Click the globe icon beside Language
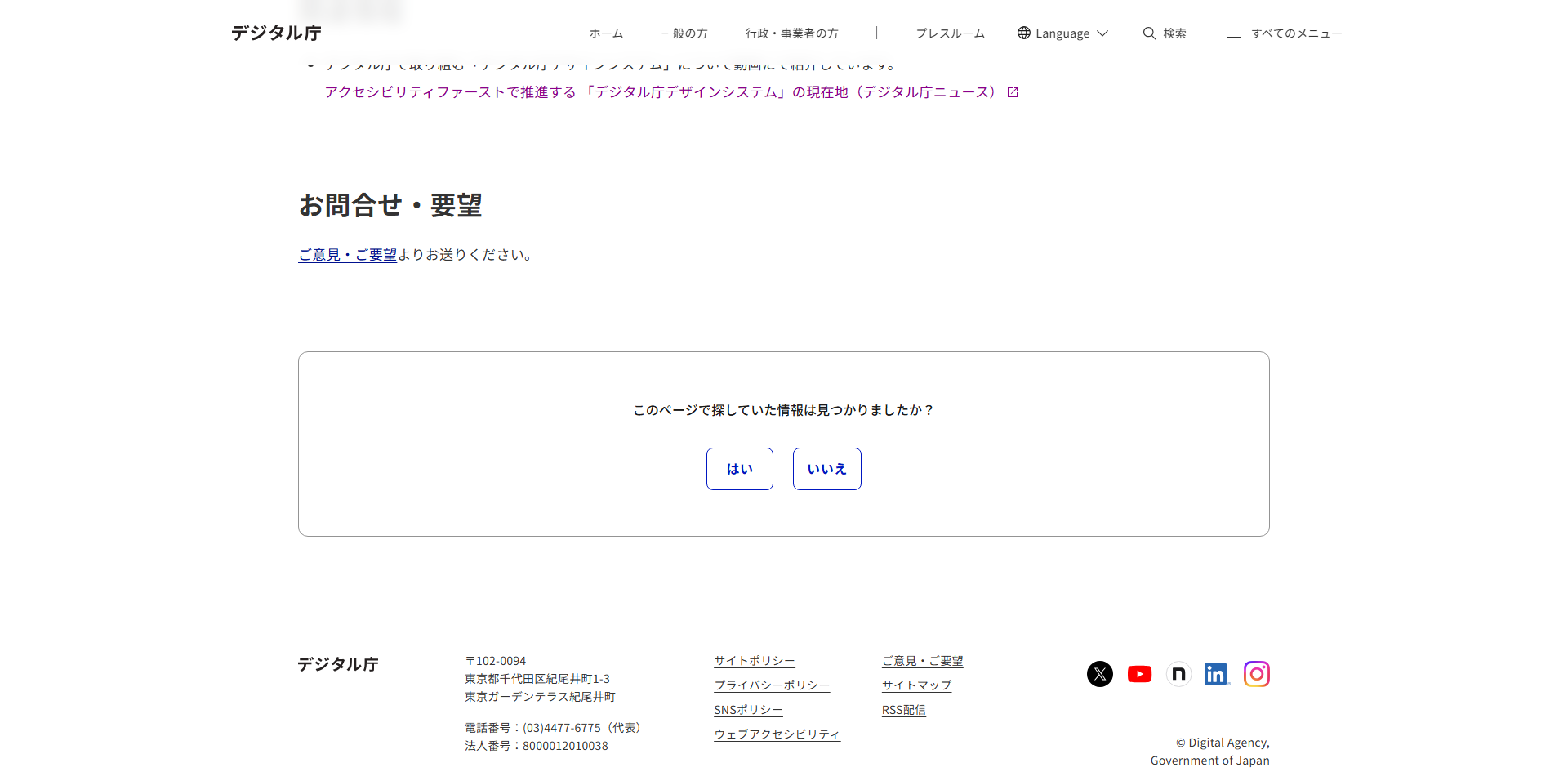 pos(1024,33)
